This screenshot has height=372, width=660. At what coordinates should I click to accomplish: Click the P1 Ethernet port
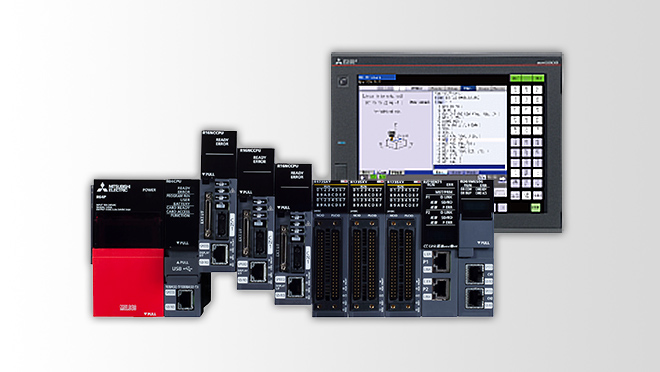click(x=441, y=261)
